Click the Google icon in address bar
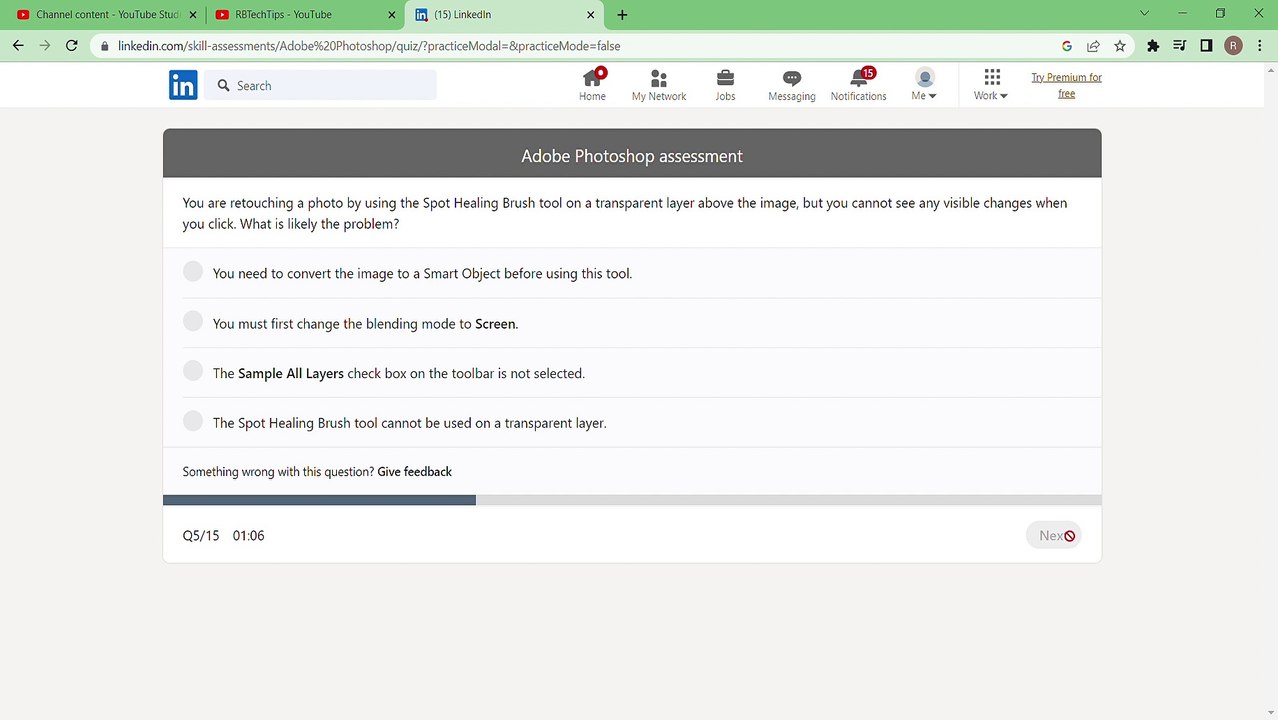This screenshot has height=720, width=1278. tap(1067, 45)
